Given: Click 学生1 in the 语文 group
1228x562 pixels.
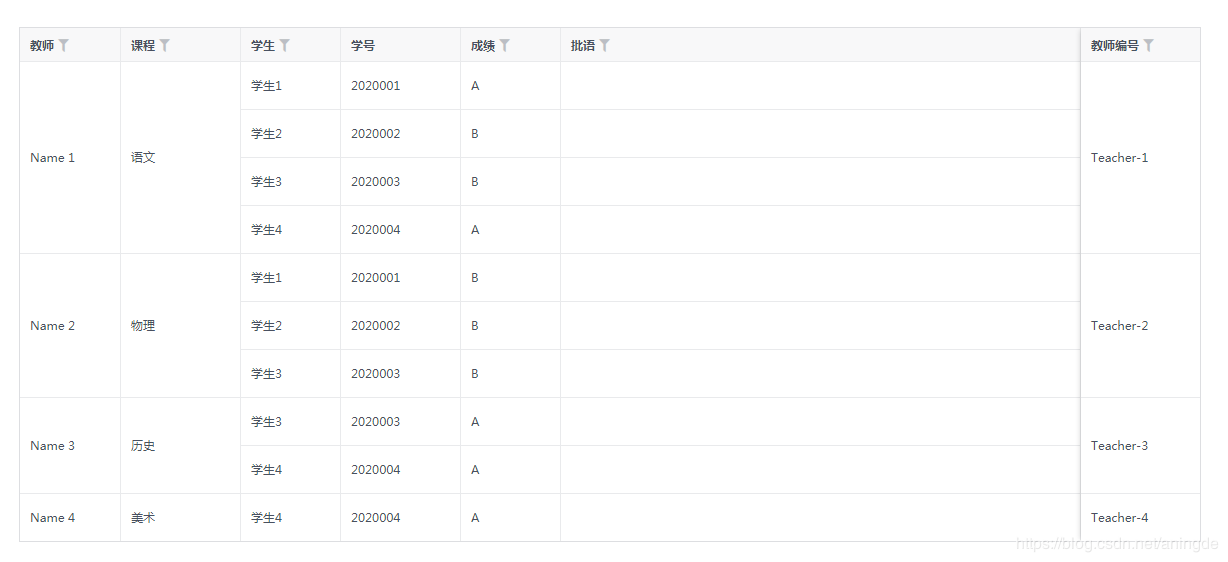Looking at the screenshot, I should tap(267, 86).
